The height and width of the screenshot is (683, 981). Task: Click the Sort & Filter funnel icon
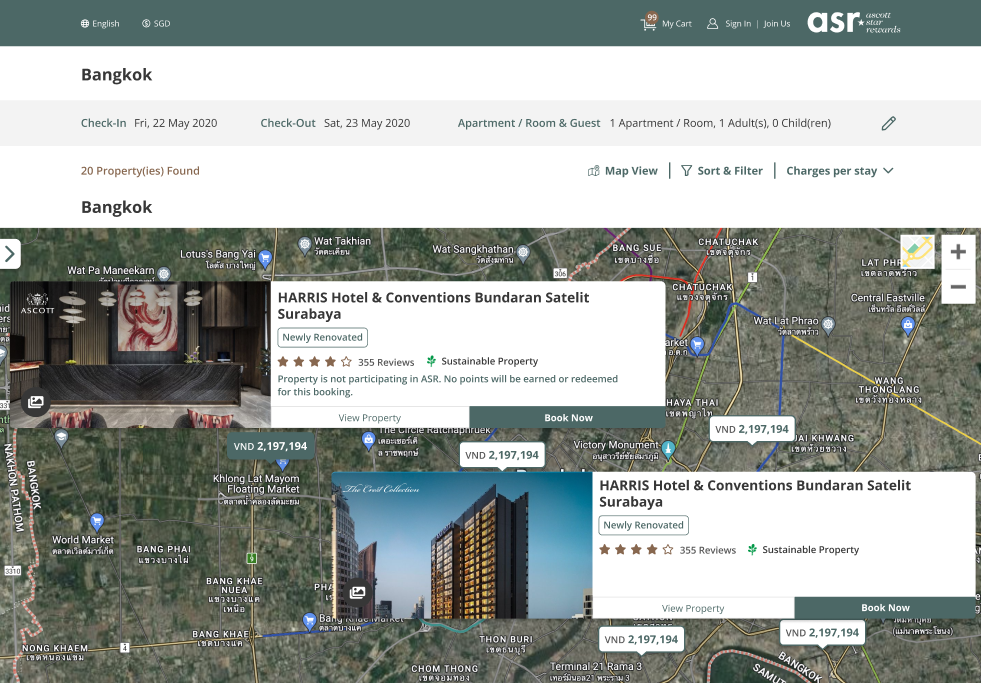pyautogui.click(x=686, y=171)
